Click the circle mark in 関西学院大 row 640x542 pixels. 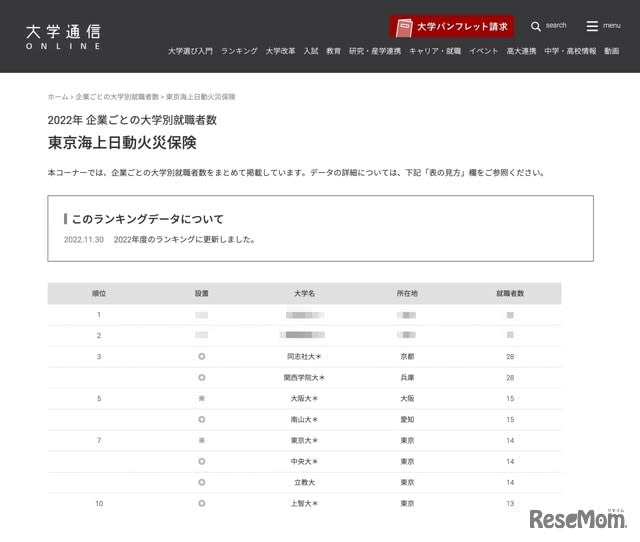(x=202, y=378)
